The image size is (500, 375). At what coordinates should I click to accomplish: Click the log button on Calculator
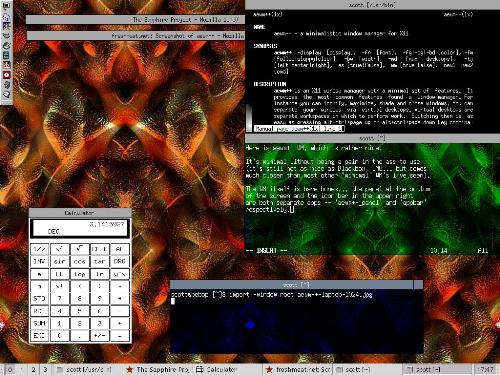79,274
